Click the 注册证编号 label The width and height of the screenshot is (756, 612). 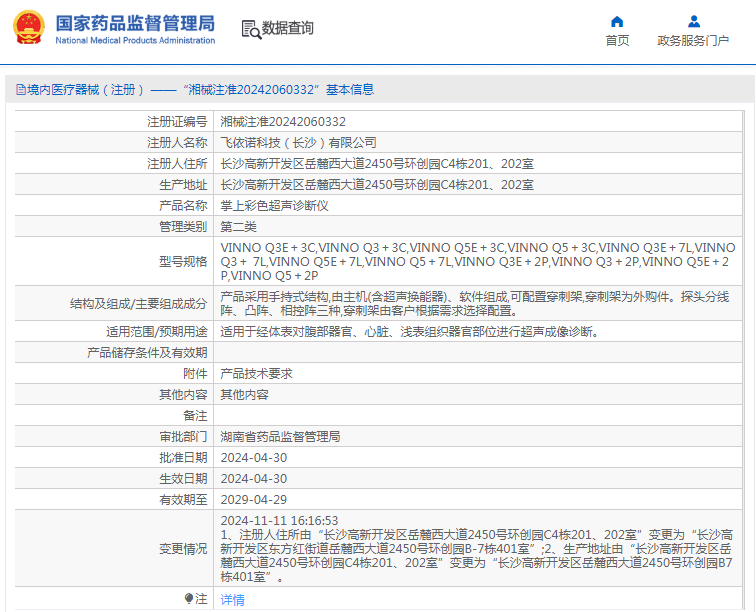tap(177, 122)
